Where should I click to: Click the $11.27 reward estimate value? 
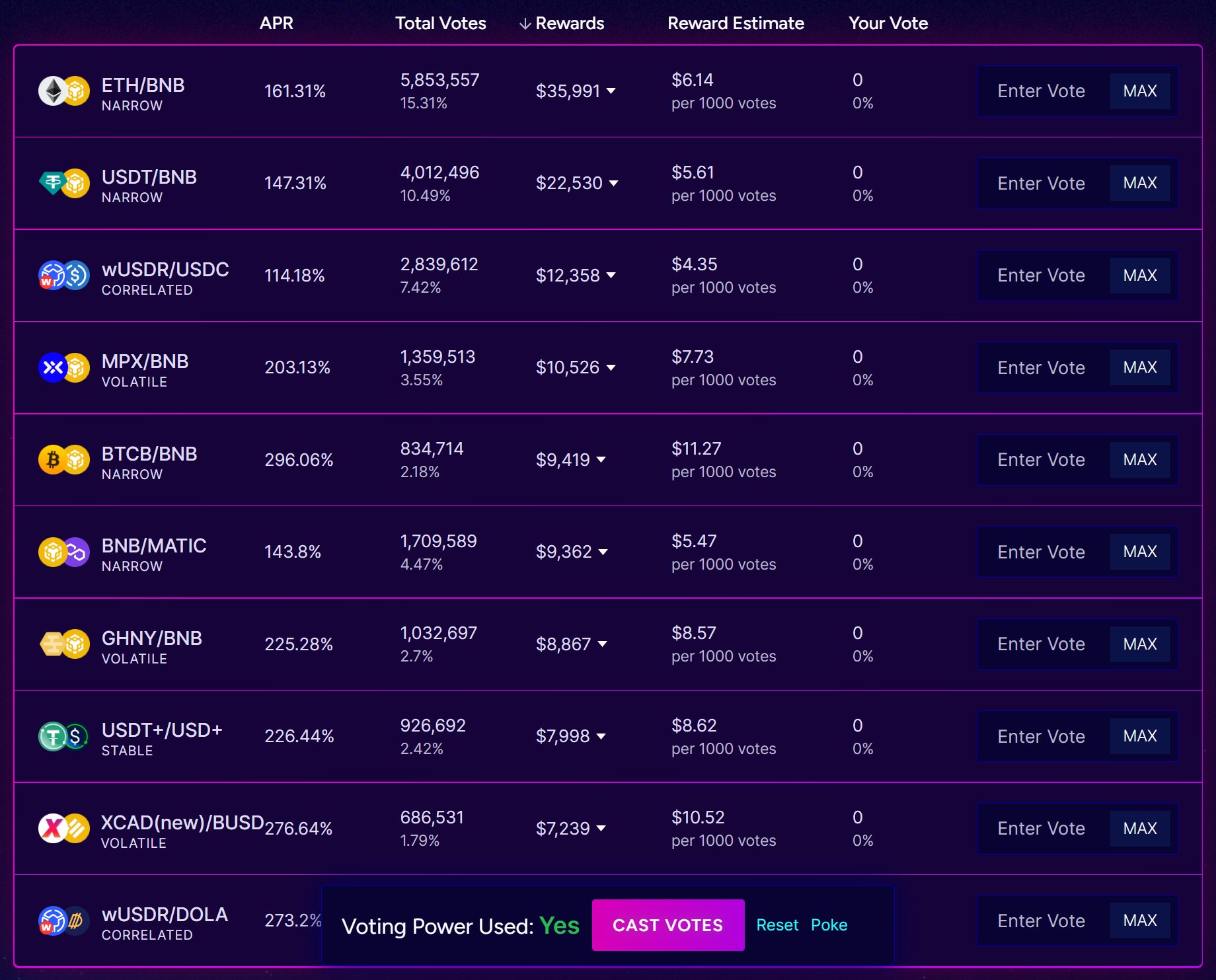coord(696,449)
